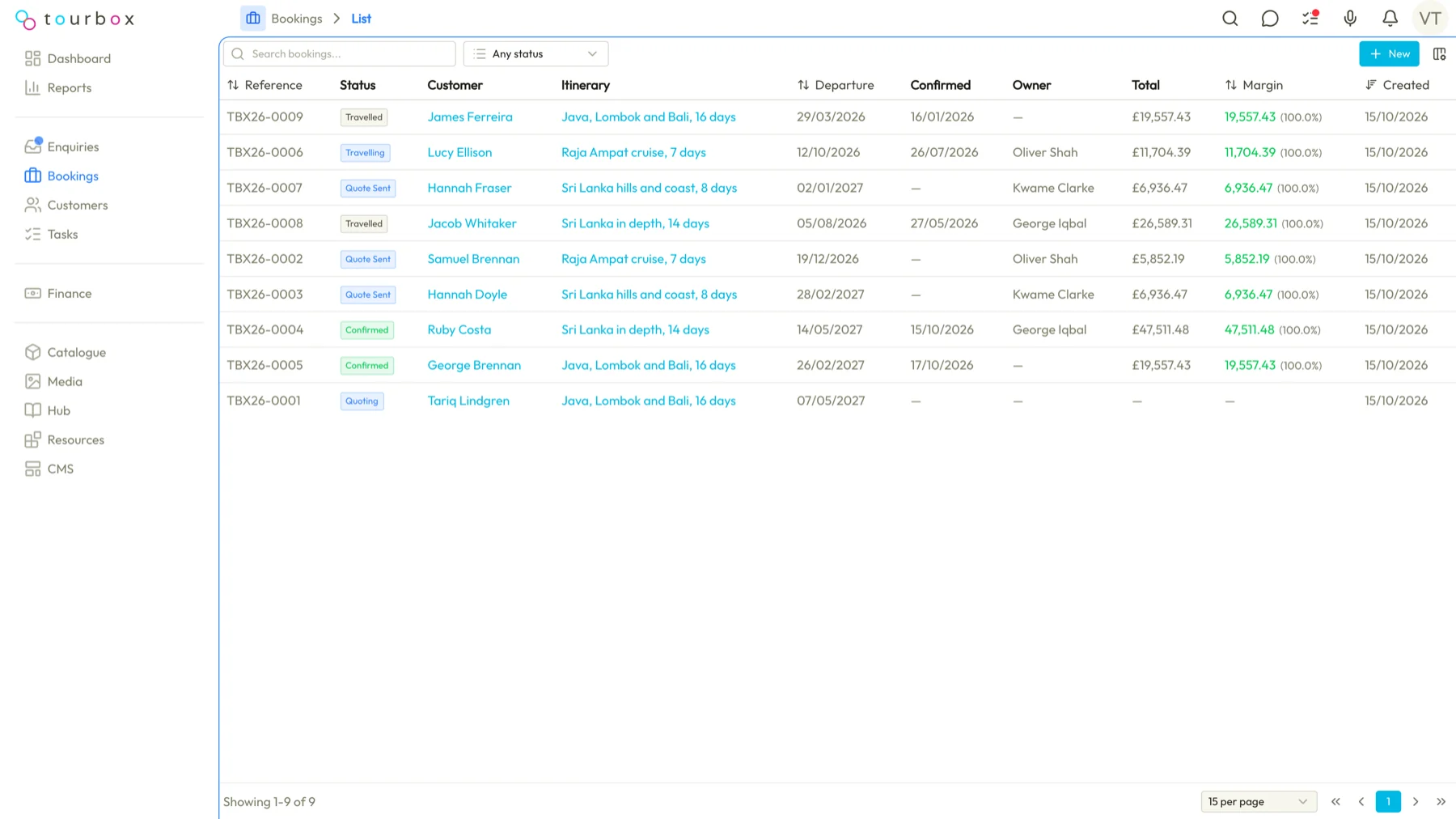This screenshot has width=1456, height=819.
Task: Click total £47,511.48
Action: point(1161,329)
